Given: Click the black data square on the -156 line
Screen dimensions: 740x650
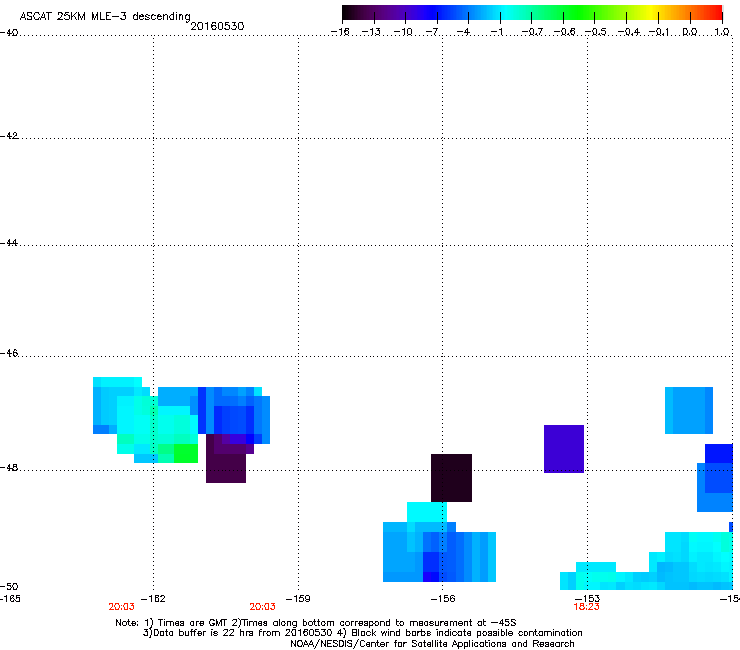Looking at the screenshot, I should coord(451,478).
